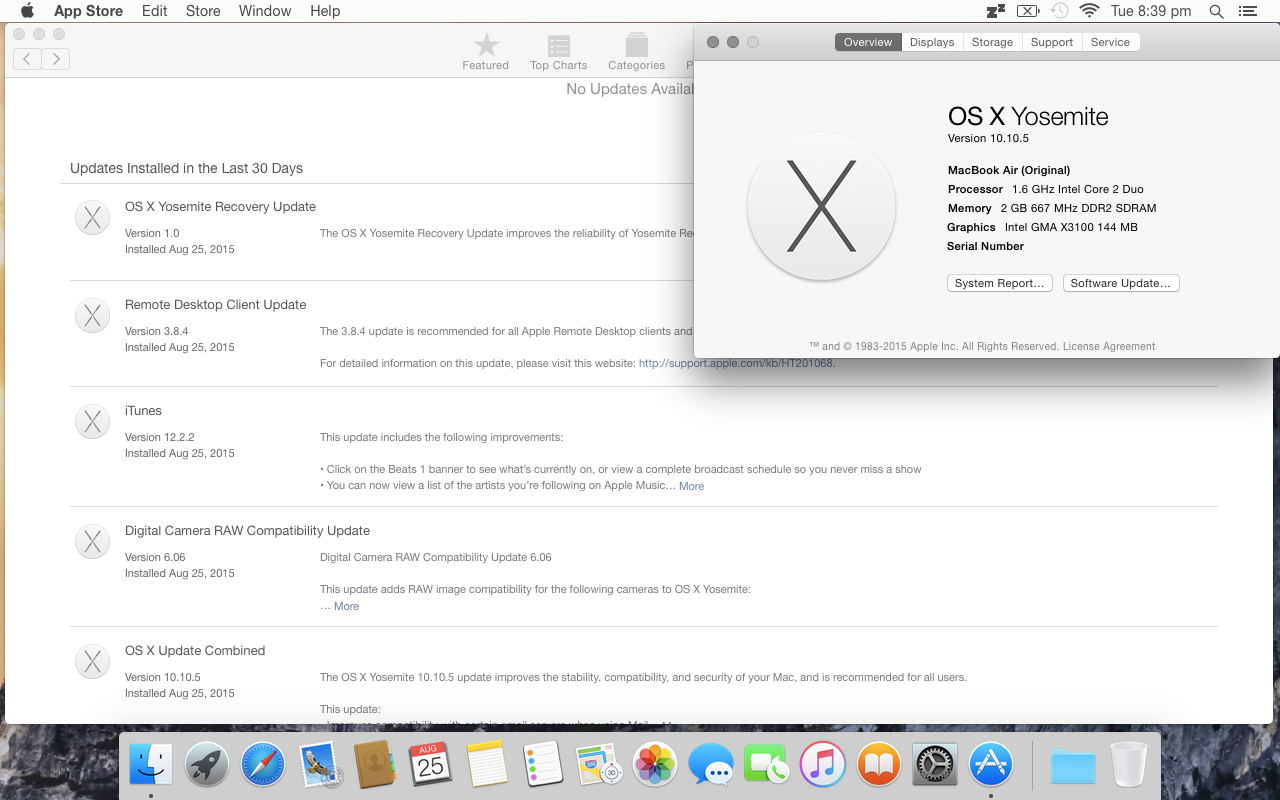Go forward in App Store
The height and width of the screenshot is (800, 1280).
pos(56,59)
